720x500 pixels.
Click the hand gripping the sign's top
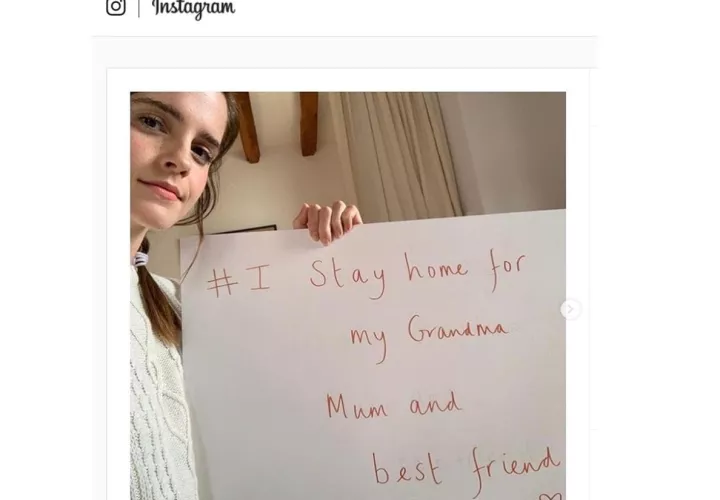(x=327, y=222)
